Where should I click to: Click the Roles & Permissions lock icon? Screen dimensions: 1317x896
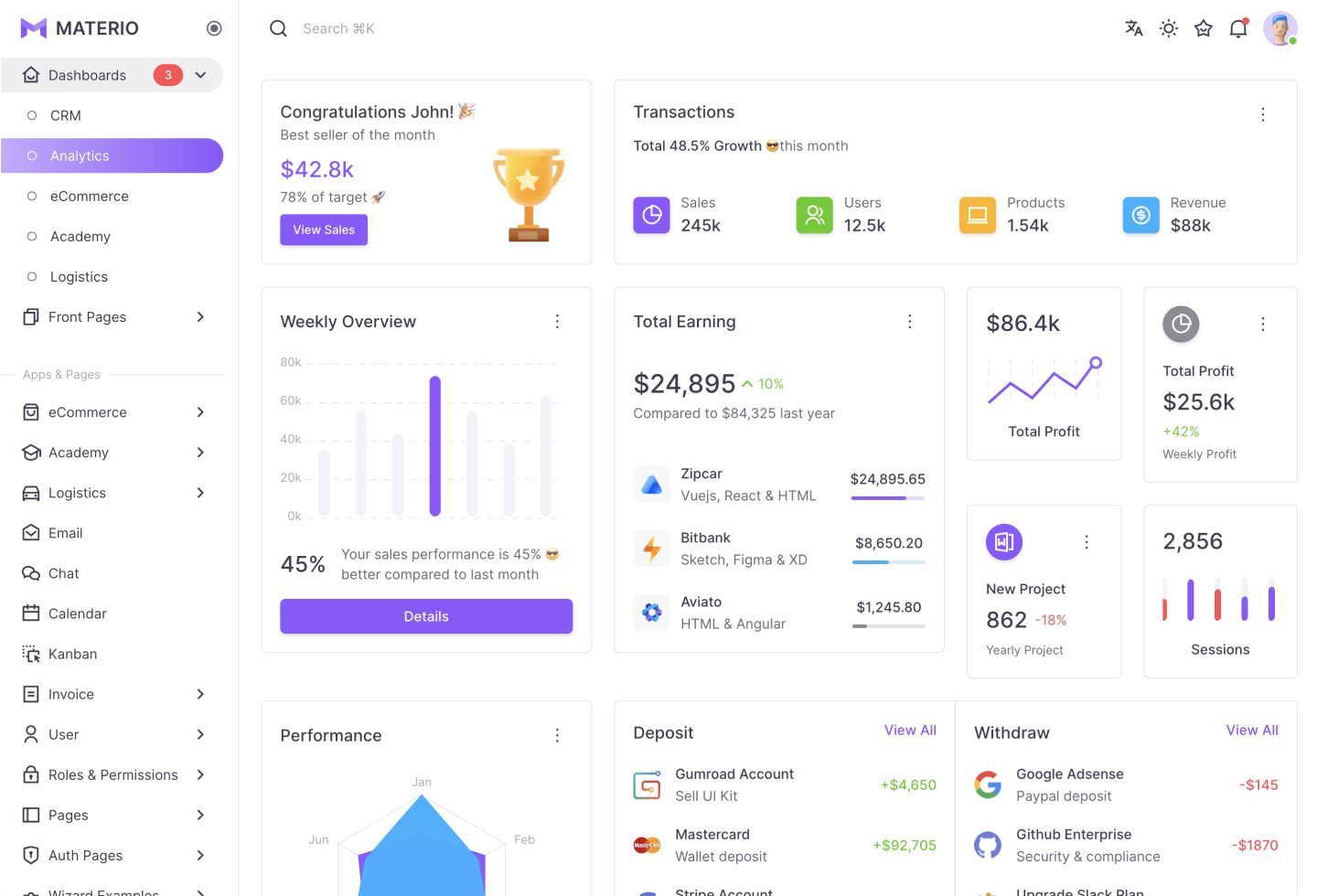point(31,774)
